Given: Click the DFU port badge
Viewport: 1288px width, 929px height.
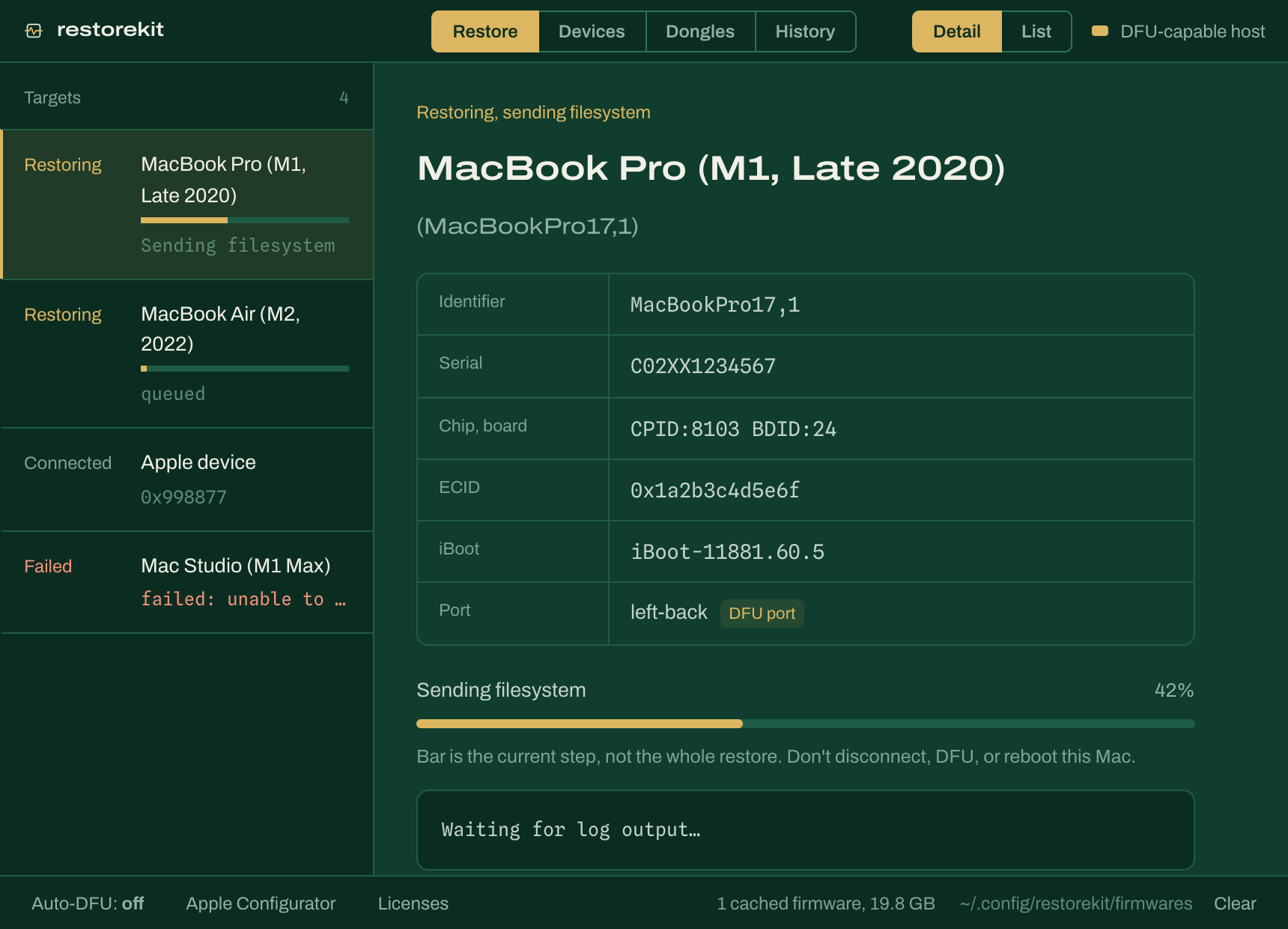Looking at the screenshot, I should tap(762, 614).
